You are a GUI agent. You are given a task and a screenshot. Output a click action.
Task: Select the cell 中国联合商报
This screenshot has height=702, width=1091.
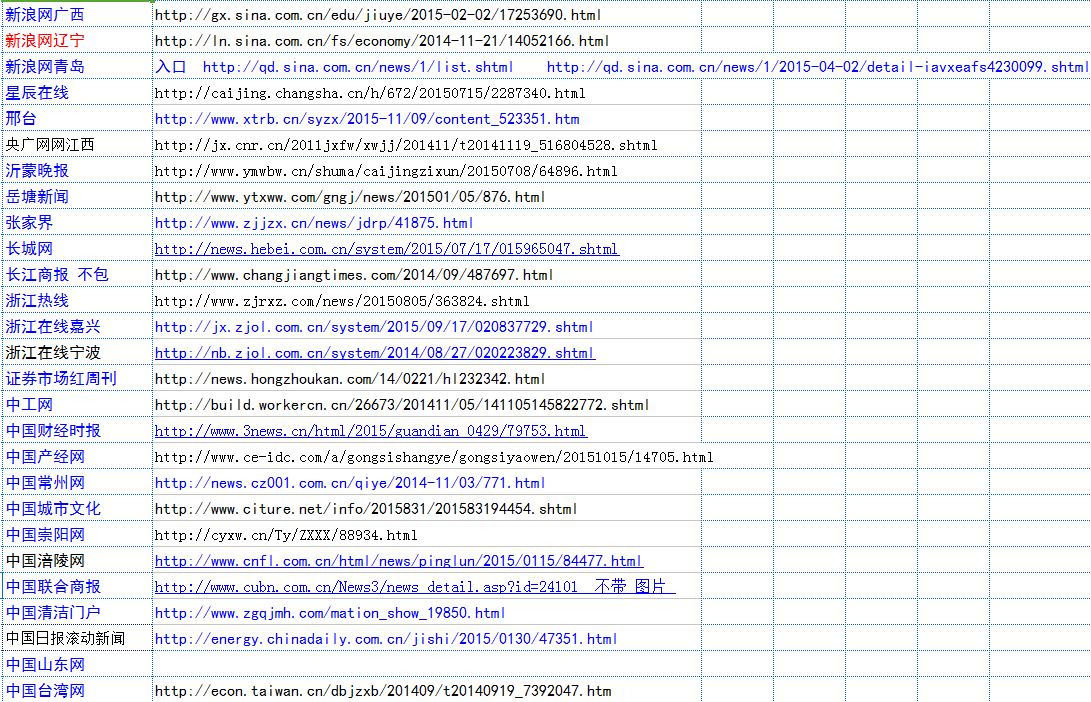pyautogui.click(x=77, y=587)
